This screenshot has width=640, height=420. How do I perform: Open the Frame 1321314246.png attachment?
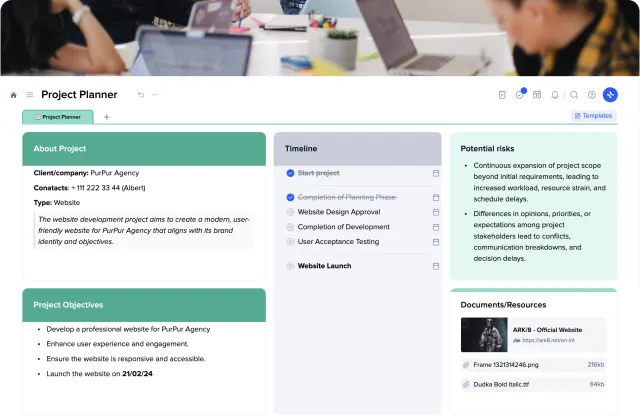533,365
